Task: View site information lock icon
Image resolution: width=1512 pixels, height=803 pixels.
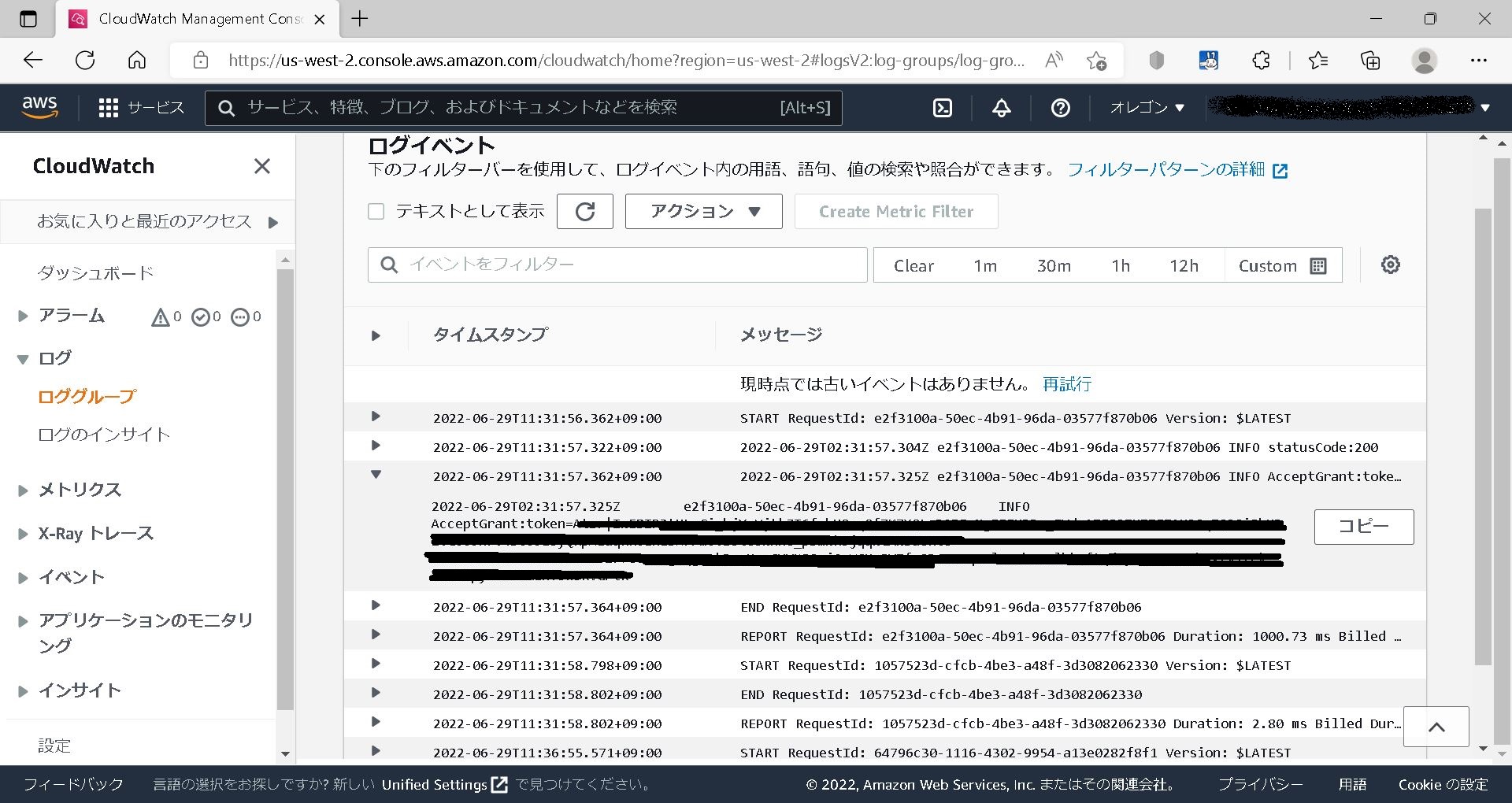Action: (x=201, y=60)
